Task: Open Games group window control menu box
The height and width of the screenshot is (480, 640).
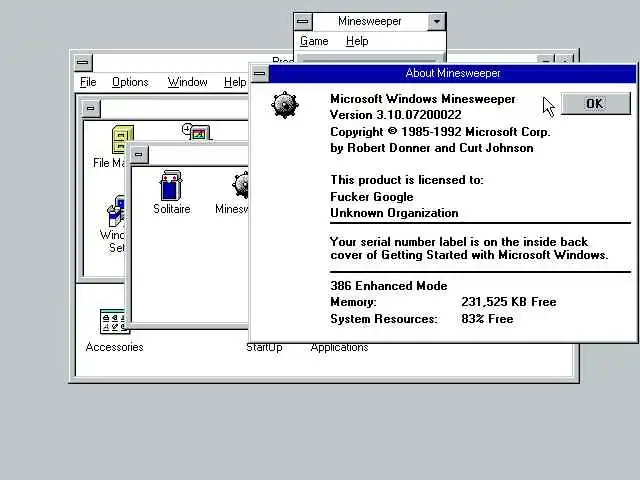Action: tap(139, 155)
